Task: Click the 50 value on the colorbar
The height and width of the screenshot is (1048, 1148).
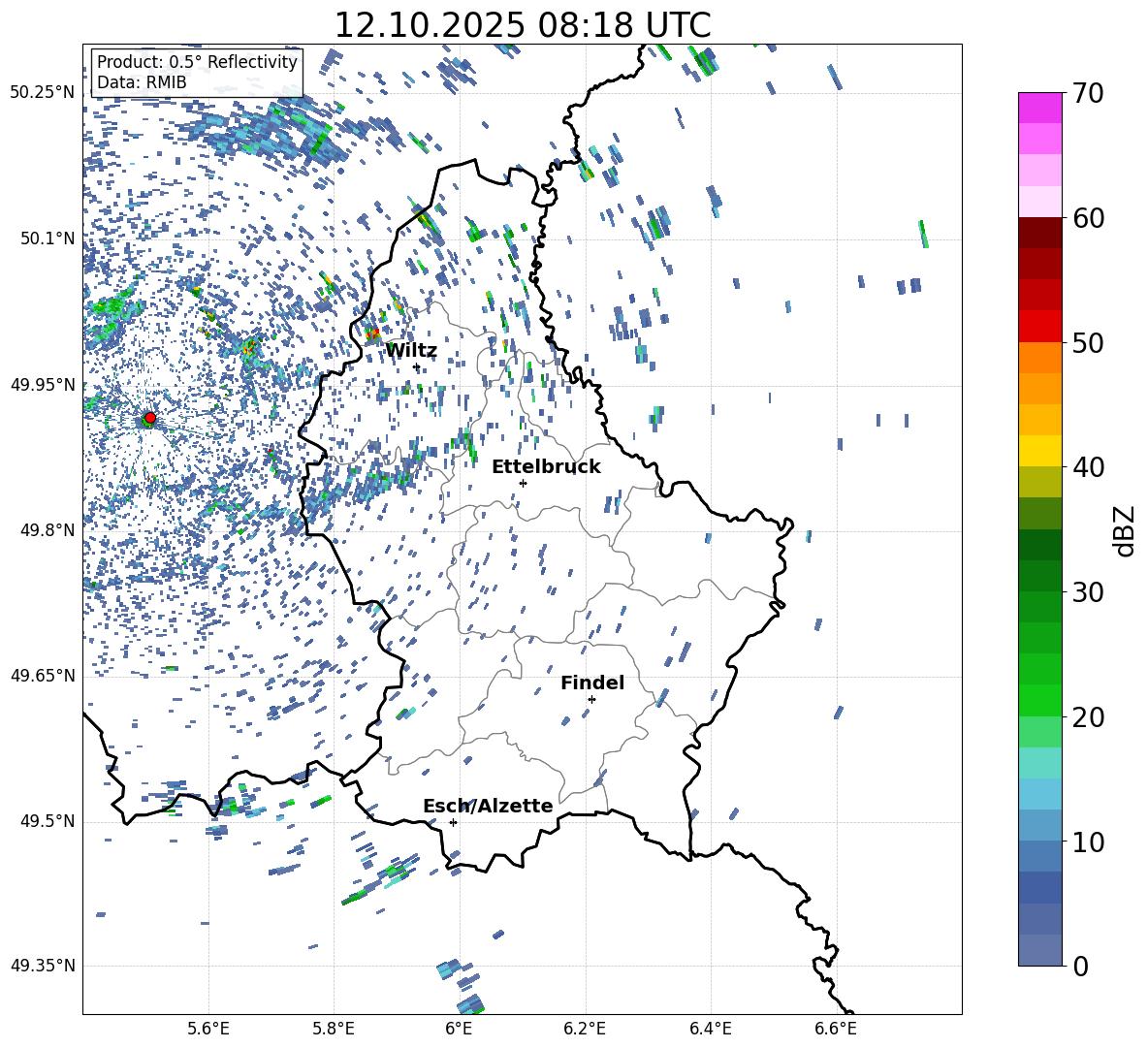Action: click(x=1088, y=343)
